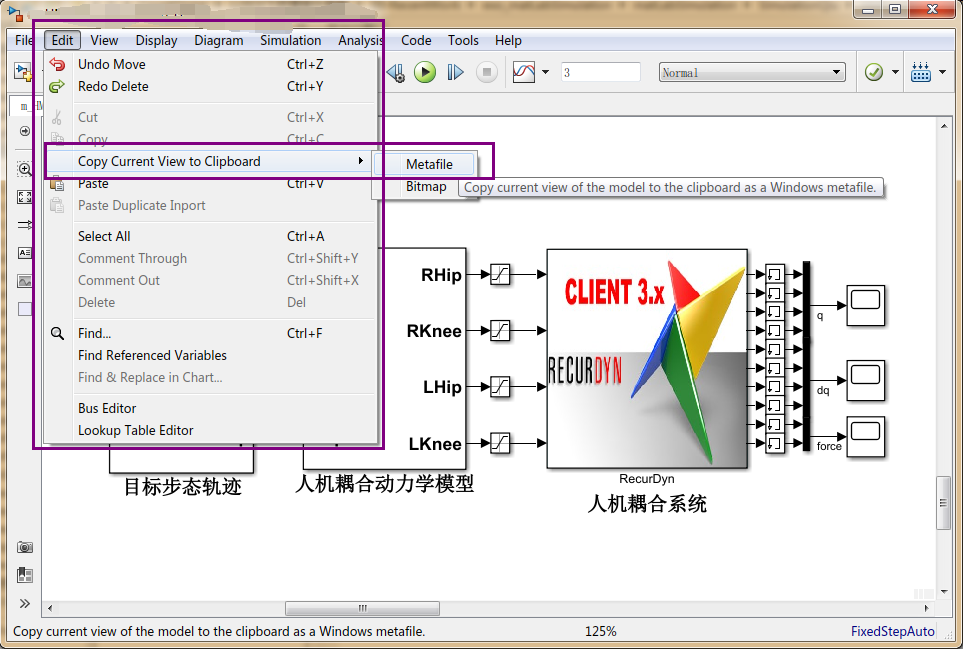The image size is (963, 649).
Task: Open the Simulation menu
Action: point(290,41)
